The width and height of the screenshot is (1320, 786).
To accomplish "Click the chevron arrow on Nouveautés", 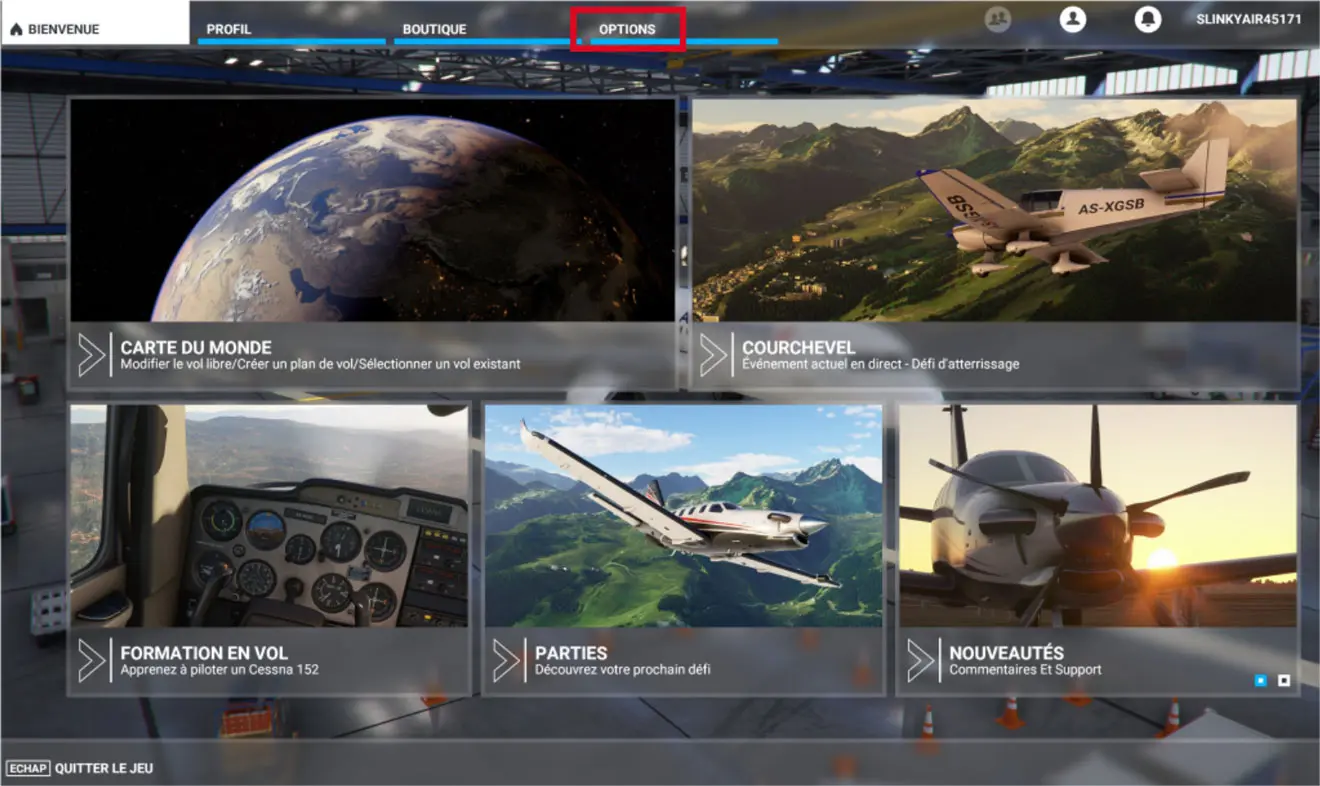I will [x=920, y=660].
